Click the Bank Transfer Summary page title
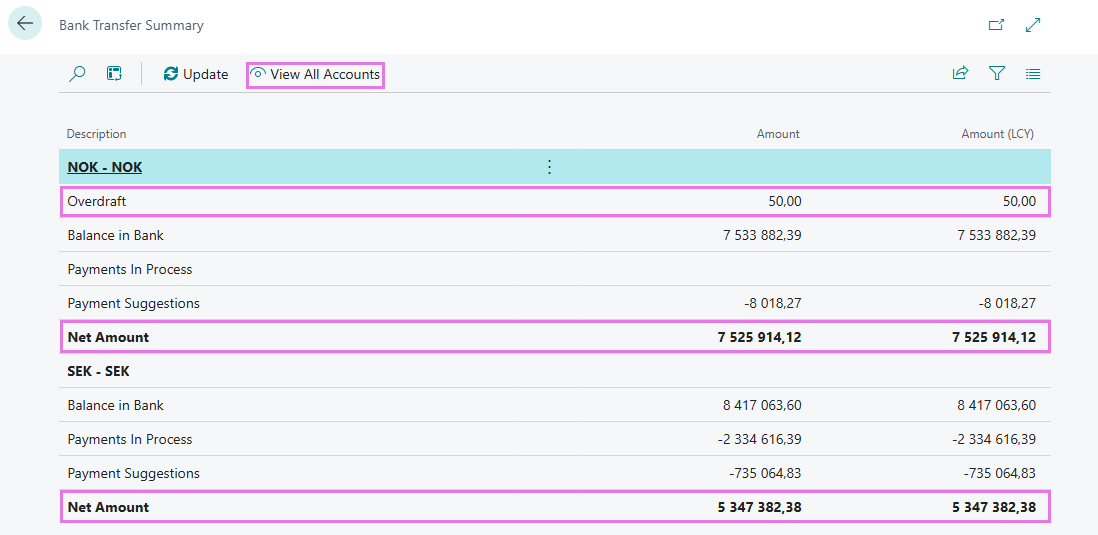The width and height of the screenshot is (1098, 535). 131,25
